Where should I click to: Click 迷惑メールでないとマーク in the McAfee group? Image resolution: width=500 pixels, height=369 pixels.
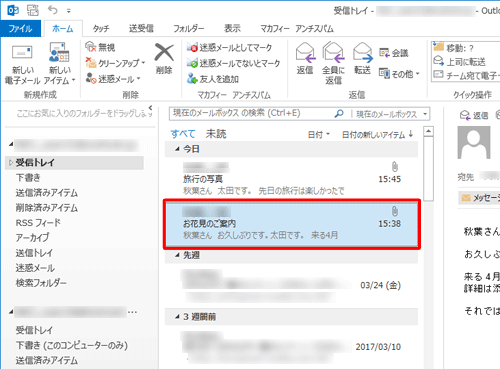tap(233, 63)
